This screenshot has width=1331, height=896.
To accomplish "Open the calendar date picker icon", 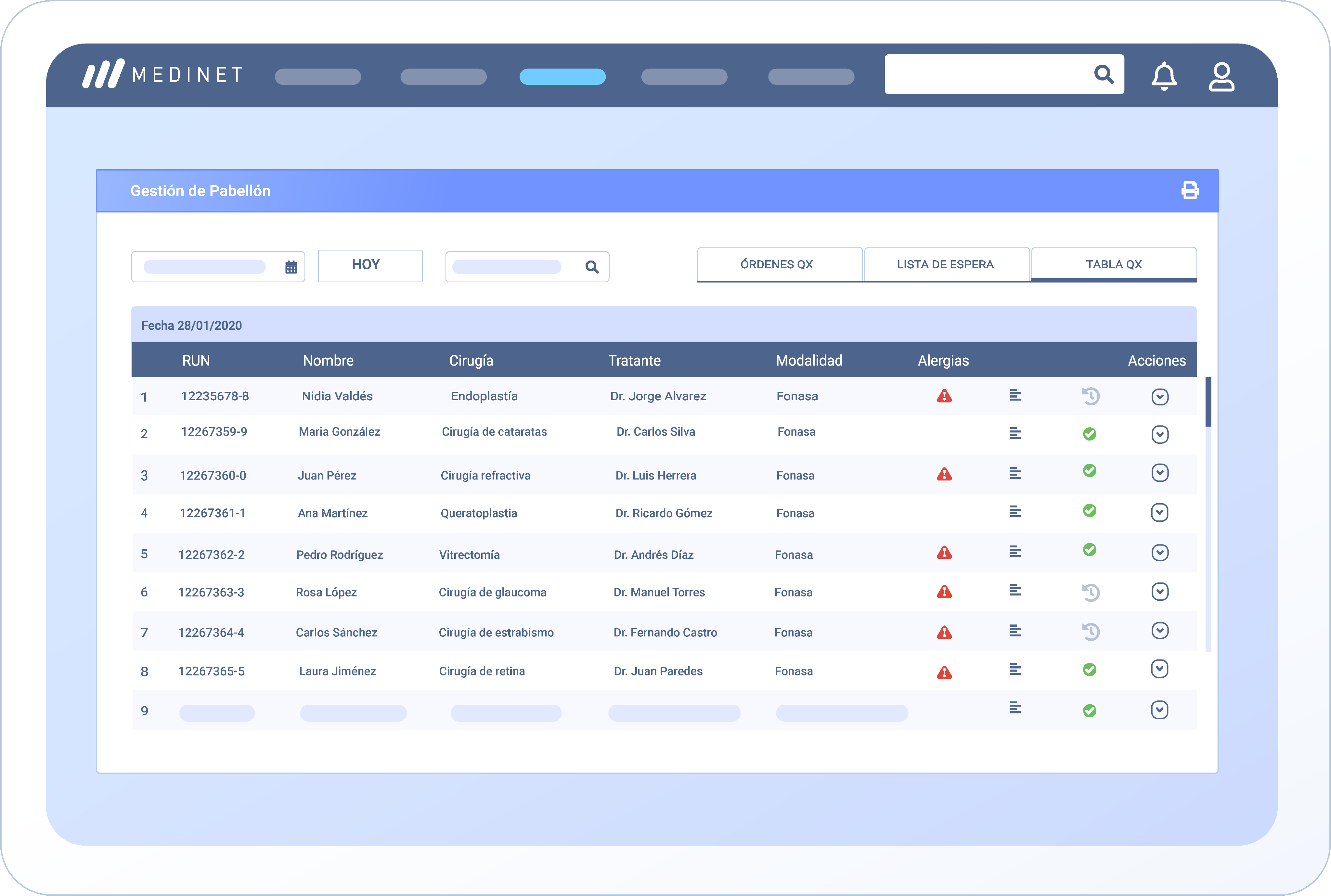I will point(291,267).
